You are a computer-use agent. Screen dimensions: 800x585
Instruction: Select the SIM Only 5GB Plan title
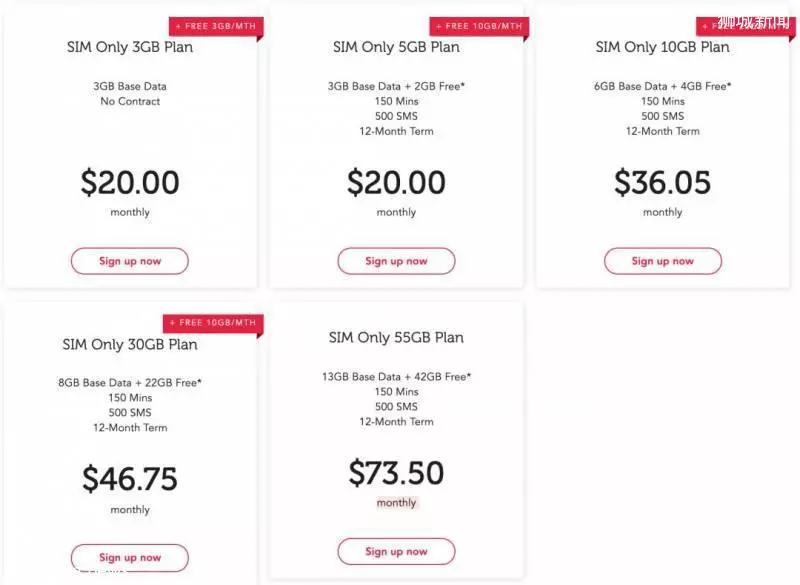click(396, 47)
